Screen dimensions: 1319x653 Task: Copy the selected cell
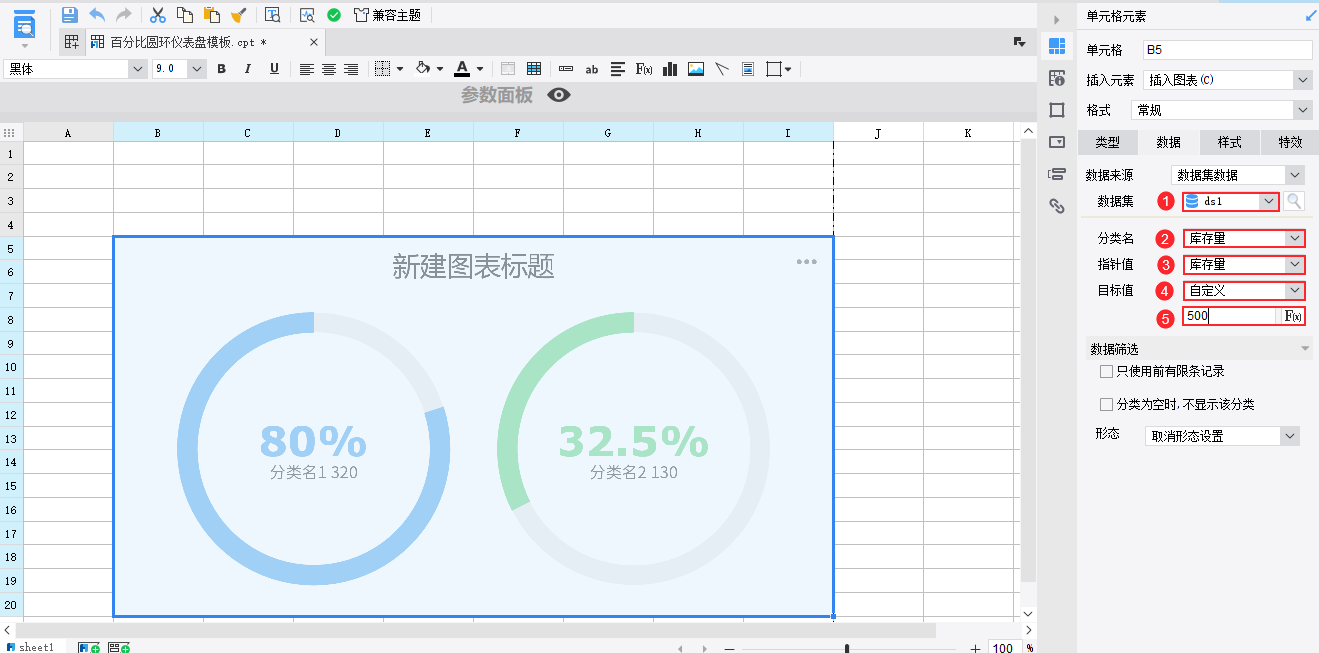tap(185, 15)
